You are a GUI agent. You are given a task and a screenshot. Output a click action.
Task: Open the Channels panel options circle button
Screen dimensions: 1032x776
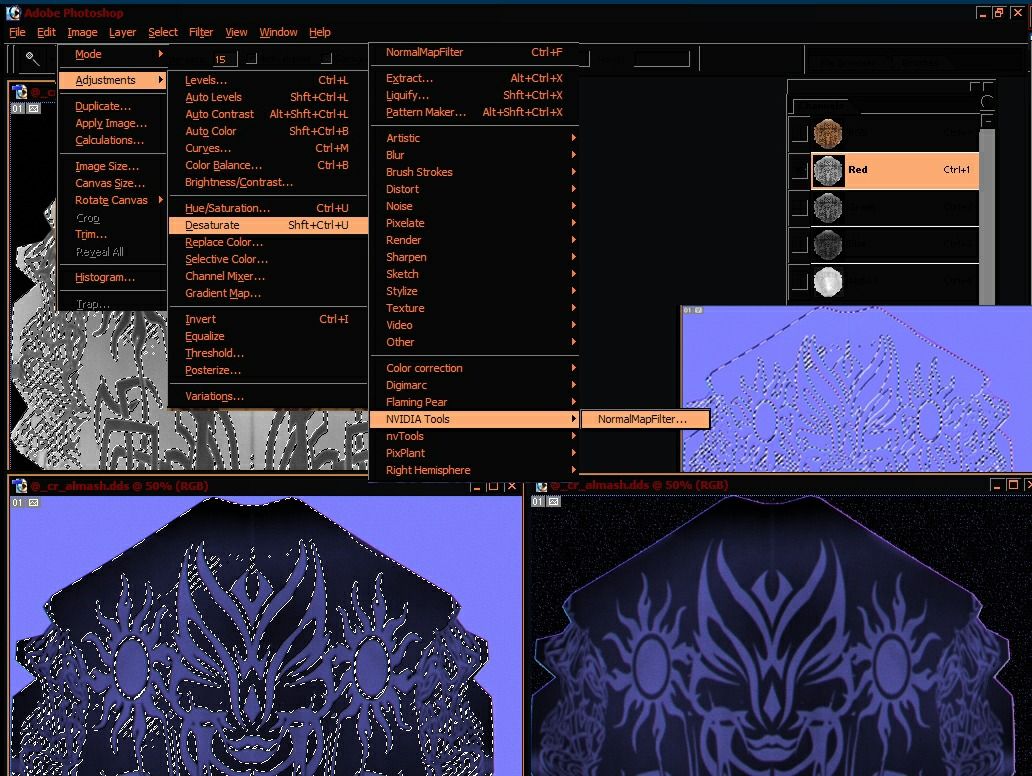click(x=987, y=101)
